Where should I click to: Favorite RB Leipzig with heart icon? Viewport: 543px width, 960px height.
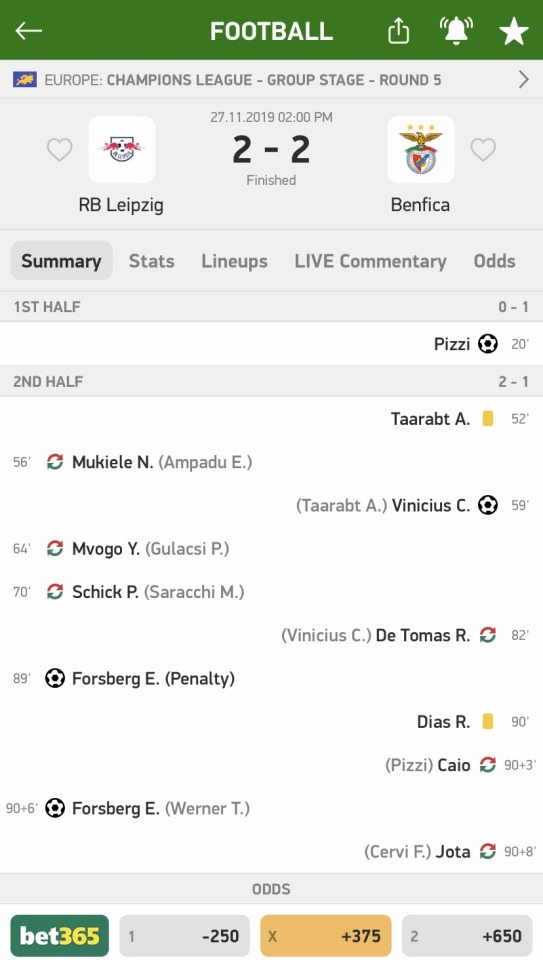tap(59, 149)
